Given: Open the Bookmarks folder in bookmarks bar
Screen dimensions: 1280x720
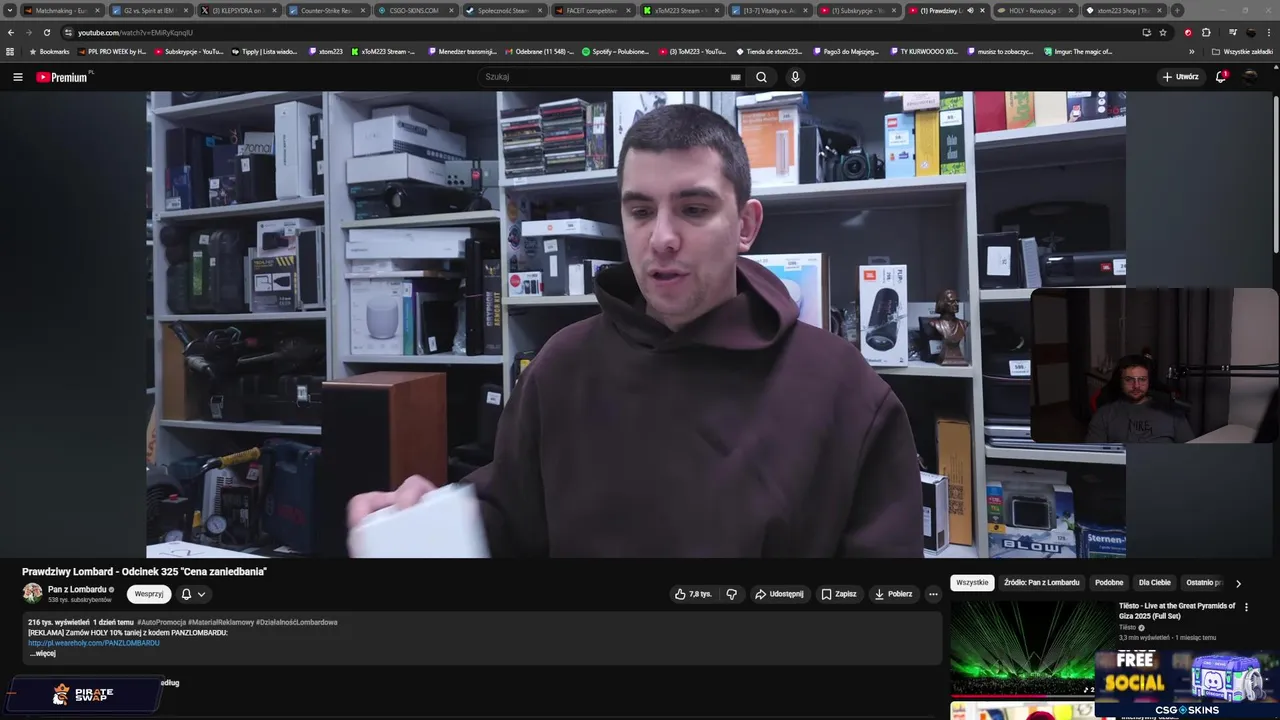Looking at the screenshot, I should [49, 51].
